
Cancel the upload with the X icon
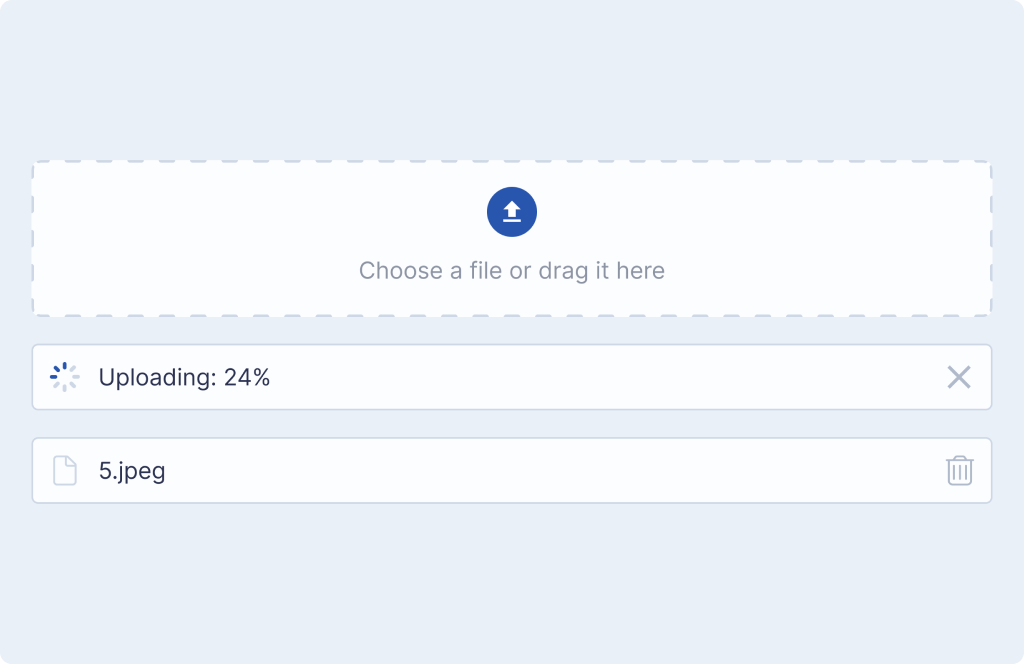(959, 377)
